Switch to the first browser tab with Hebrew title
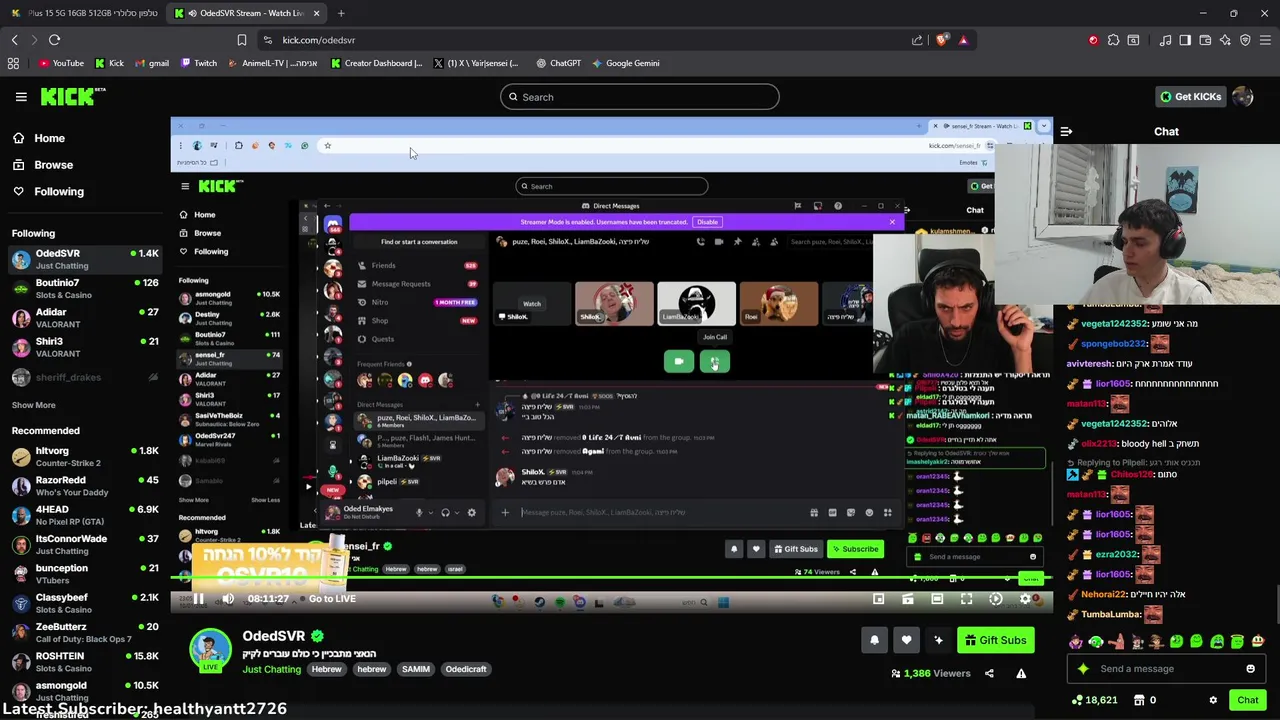The width and height of the screenshot is (1280, 720). click(83, 13)
